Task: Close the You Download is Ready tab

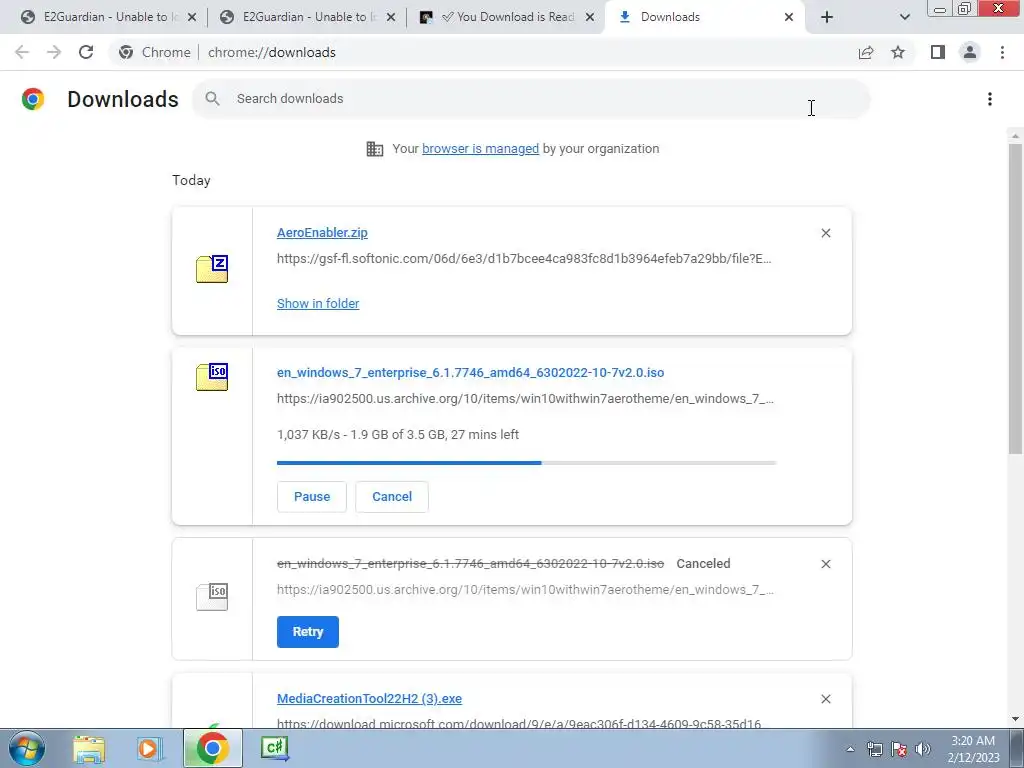Action: (590, 17)
